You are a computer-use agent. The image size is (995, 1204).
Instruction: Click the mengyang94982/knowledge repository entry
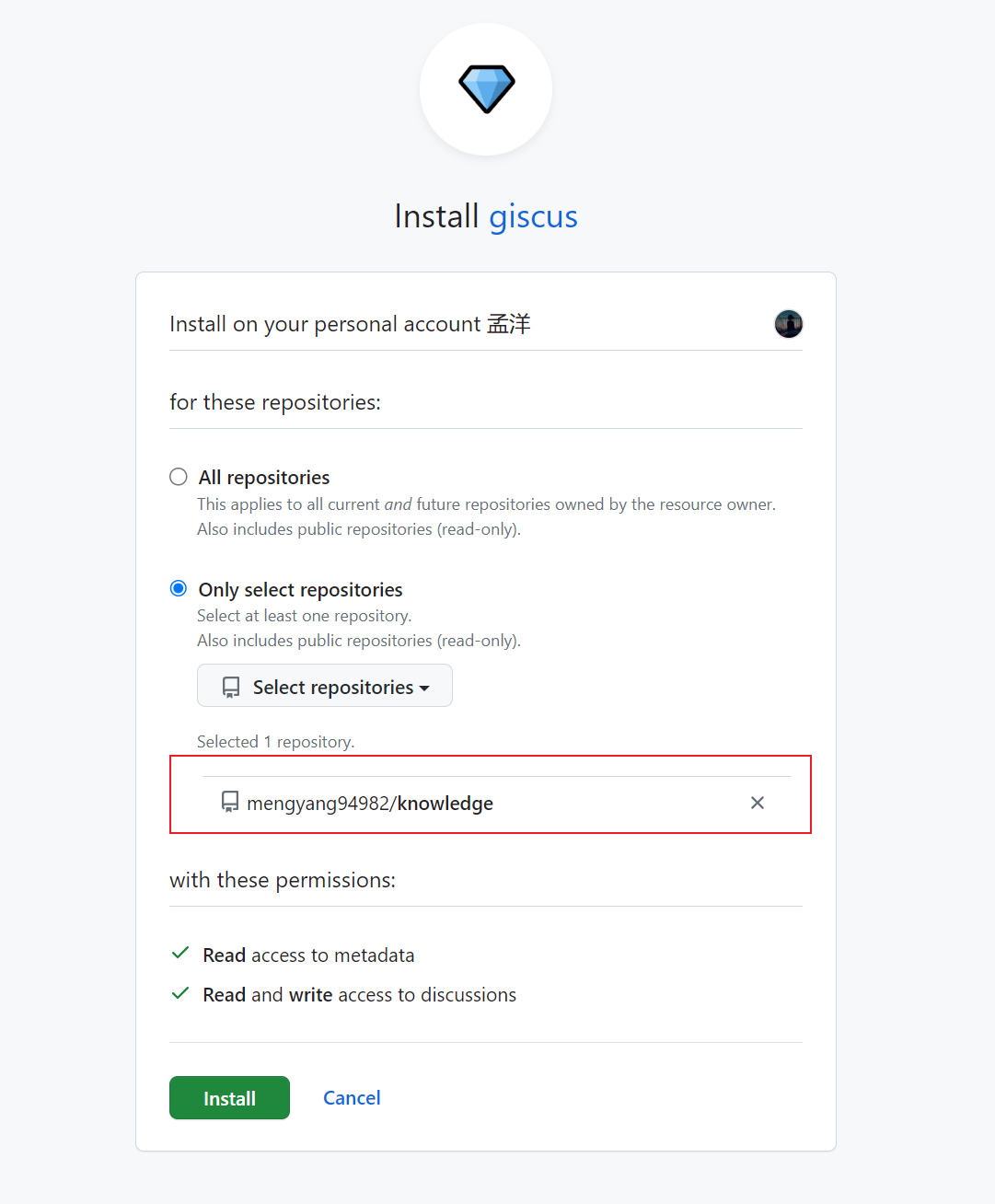[370, 804]
